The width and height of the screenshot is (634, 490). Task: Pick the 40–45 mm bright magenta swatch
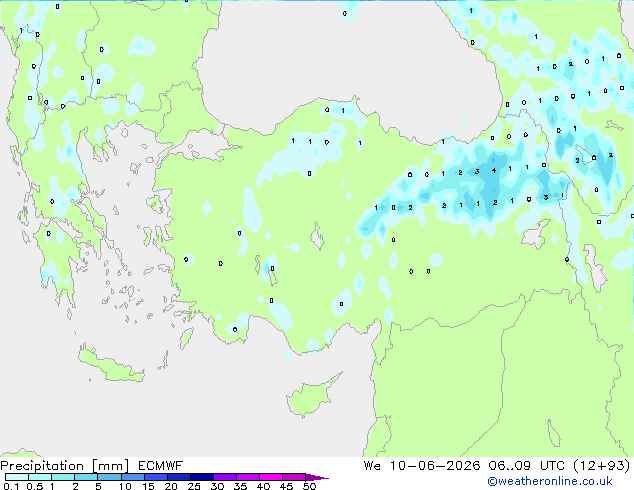coord(271,477)
